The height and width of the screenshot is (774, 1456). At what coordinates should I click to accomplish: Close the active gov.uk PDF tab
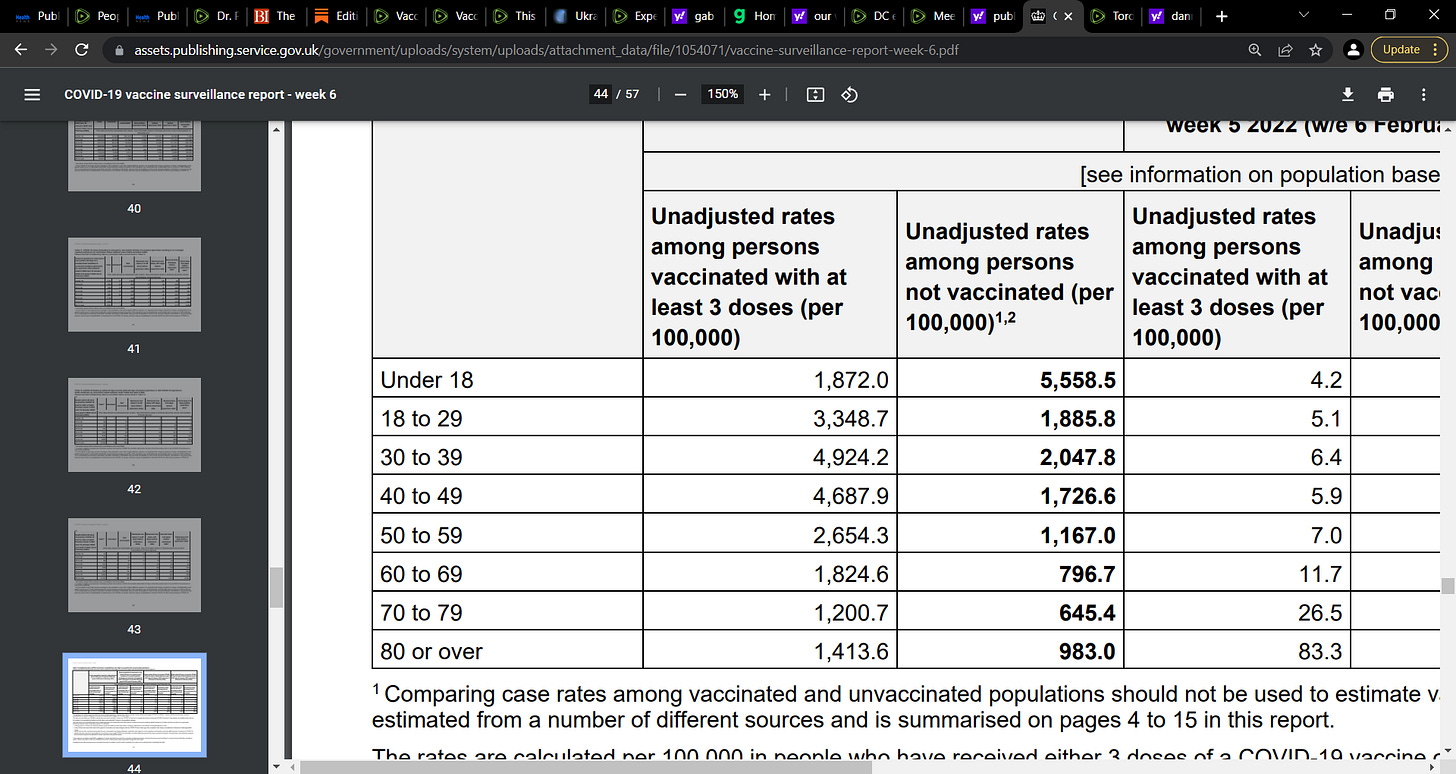(x=1068, y=16)
